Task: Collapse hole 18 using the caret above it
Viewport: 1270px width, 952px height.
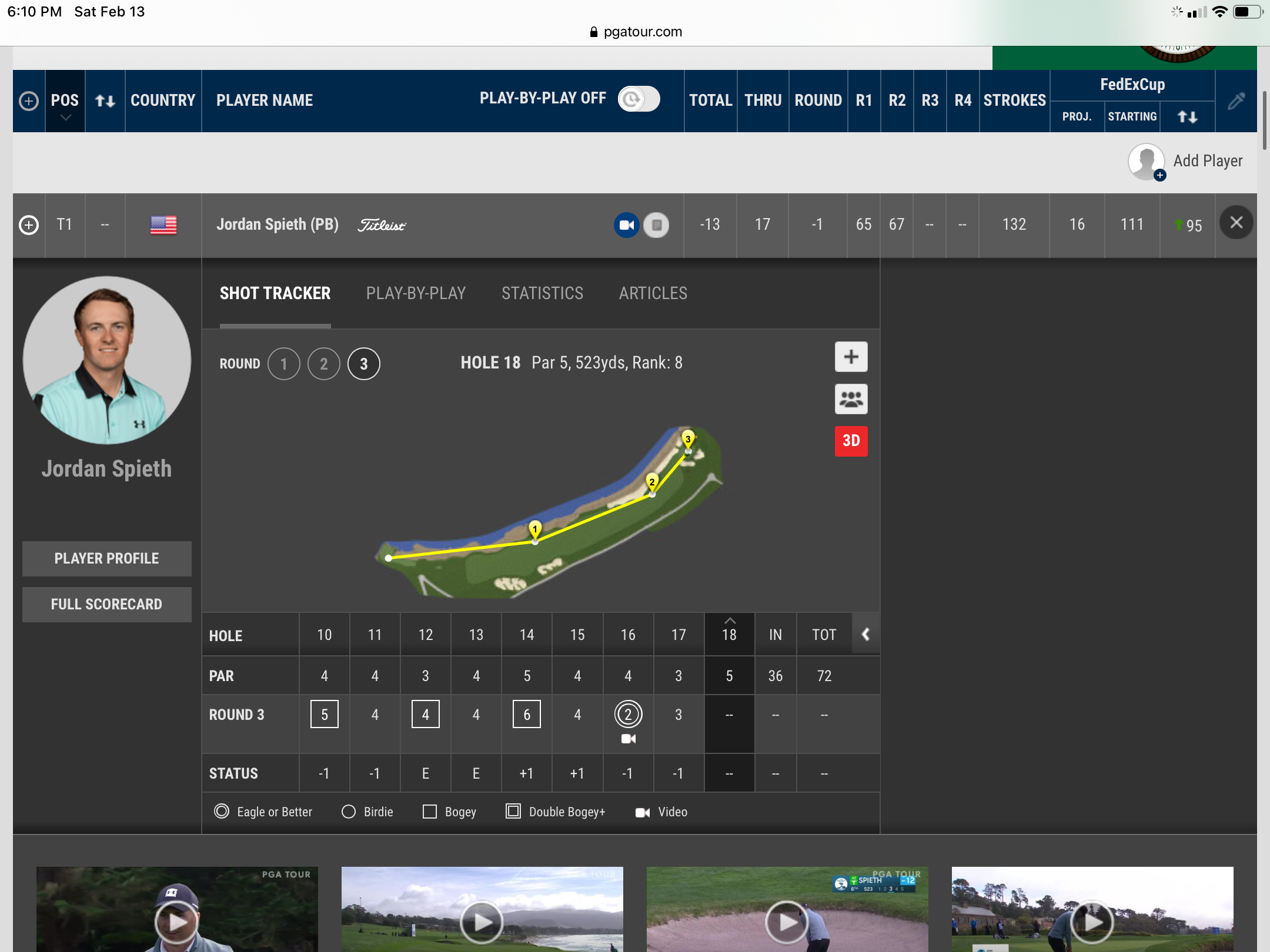Action: pos(730,621)
